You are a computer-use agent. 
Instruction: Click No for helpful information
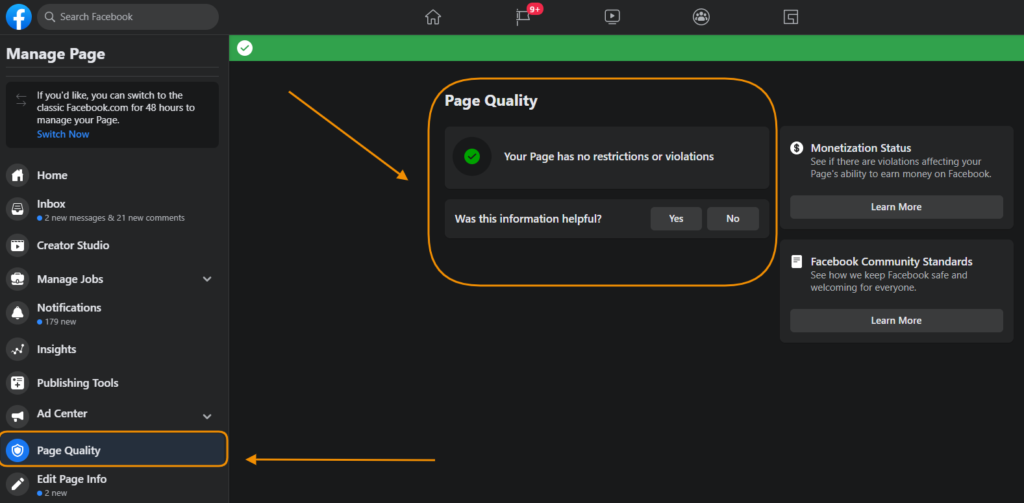click(x=733, y=218)
